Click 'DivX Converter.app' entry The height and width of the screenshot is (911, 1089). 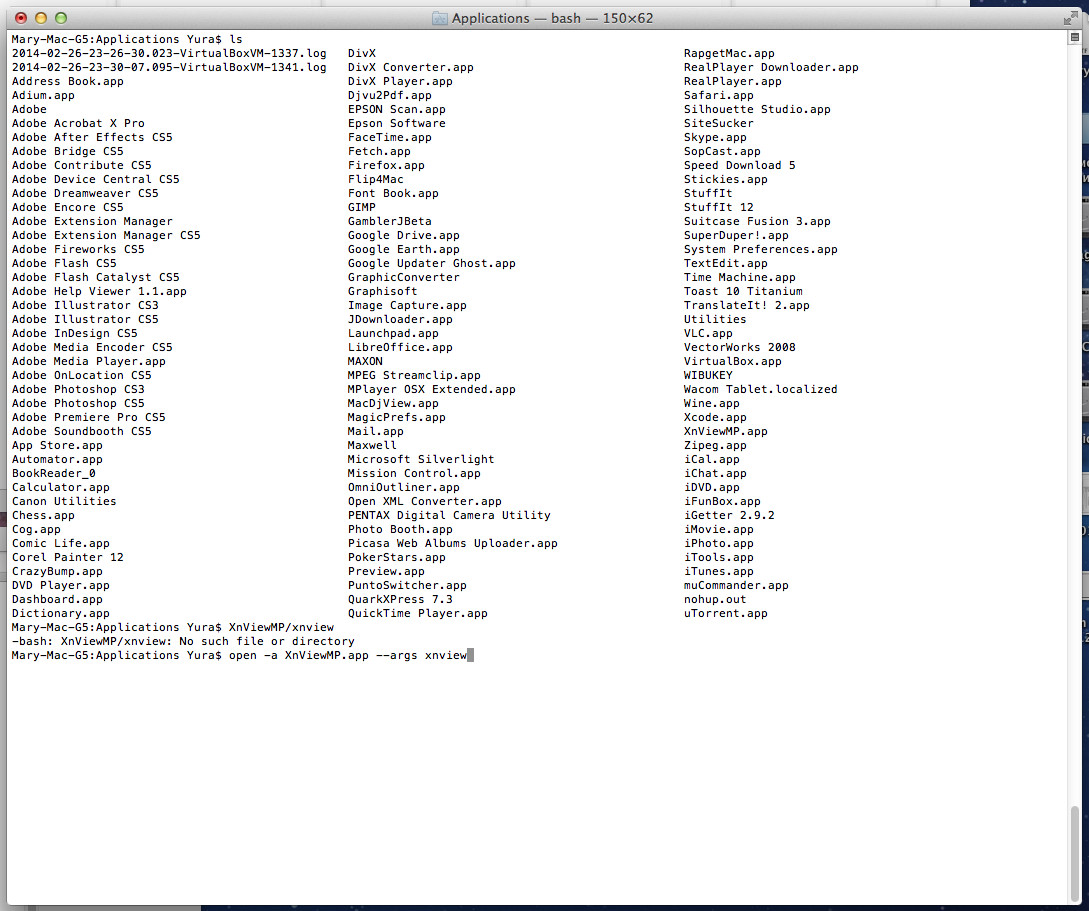tap(410, 67)
